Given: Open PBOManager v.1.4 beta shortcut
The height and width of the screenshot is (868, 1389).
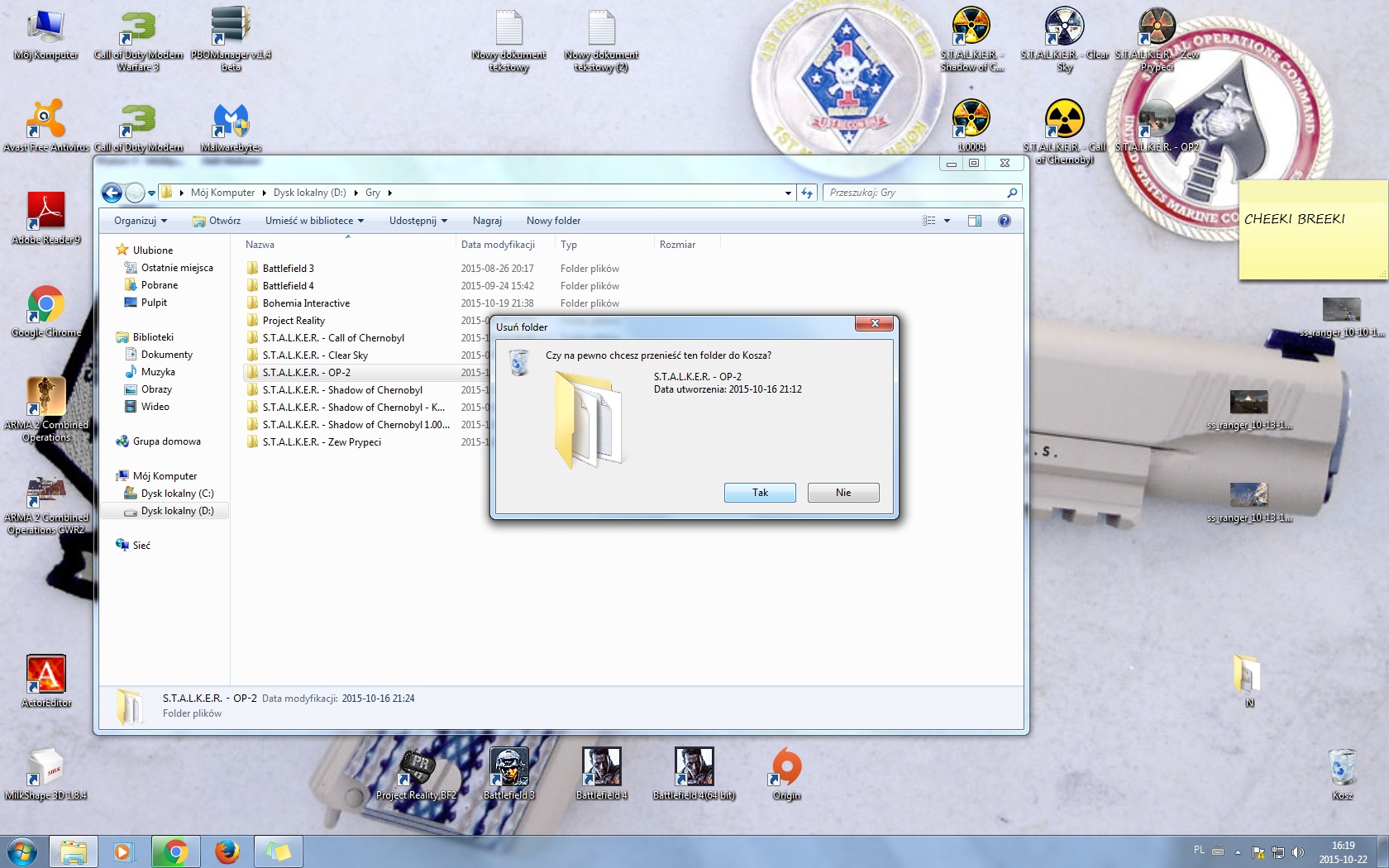Looking at the screenshot, I should 231,39.
